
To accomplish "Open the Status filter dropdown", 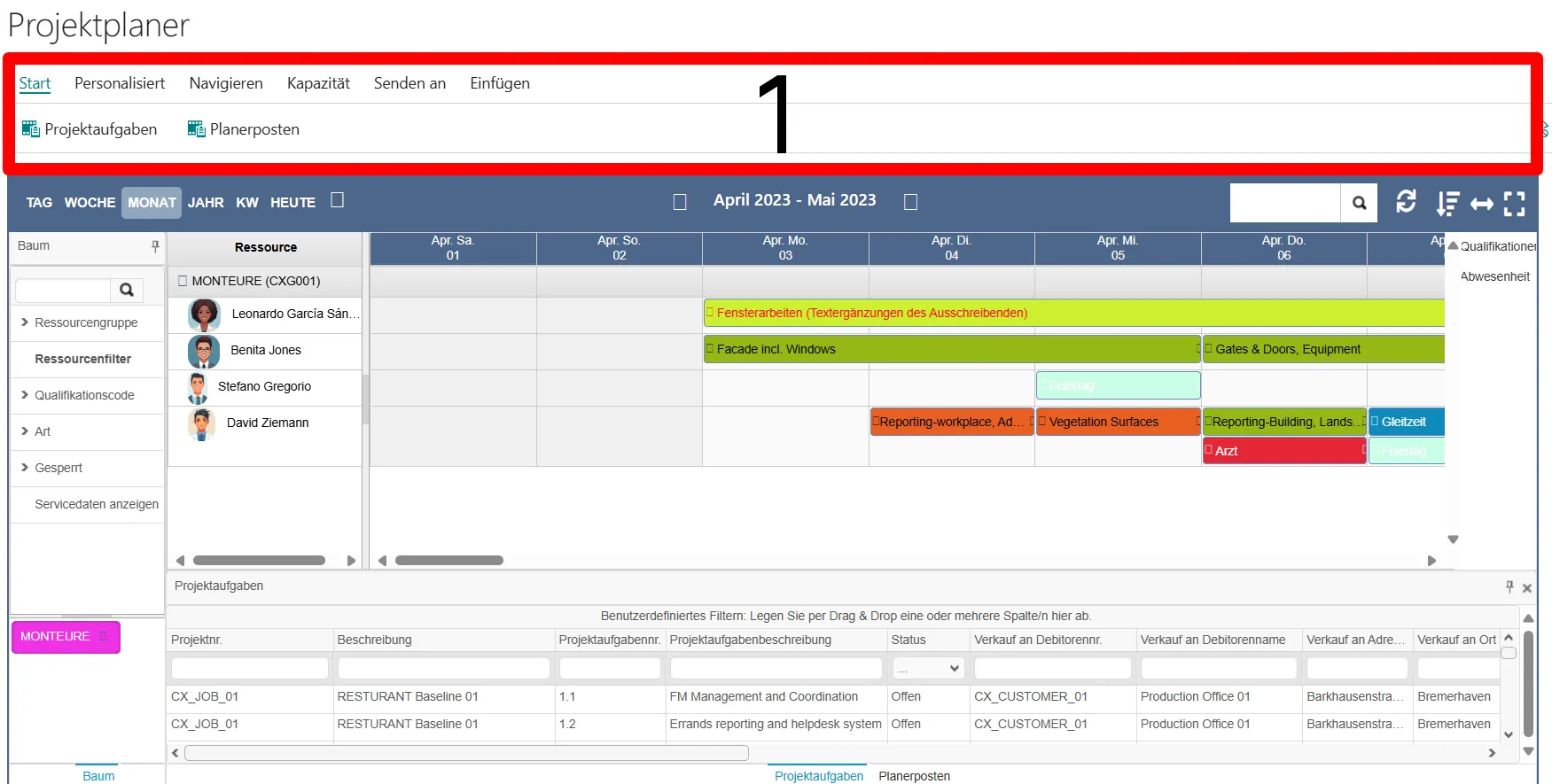I will [x=928, y=668].
